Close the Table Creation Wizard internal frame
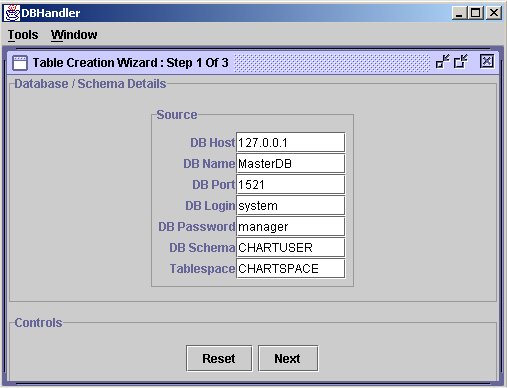507x388 pixels. coord(487,61)
